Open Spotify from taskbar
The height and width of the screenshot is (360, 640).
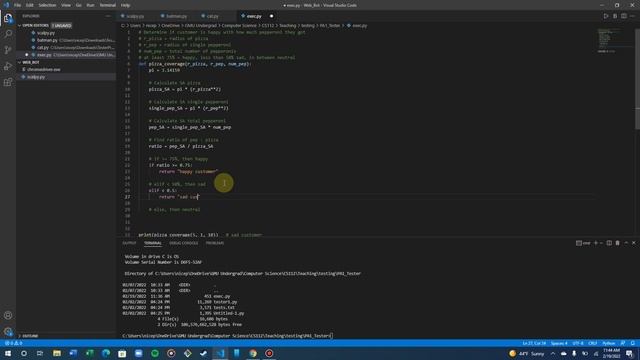point(155,353)
